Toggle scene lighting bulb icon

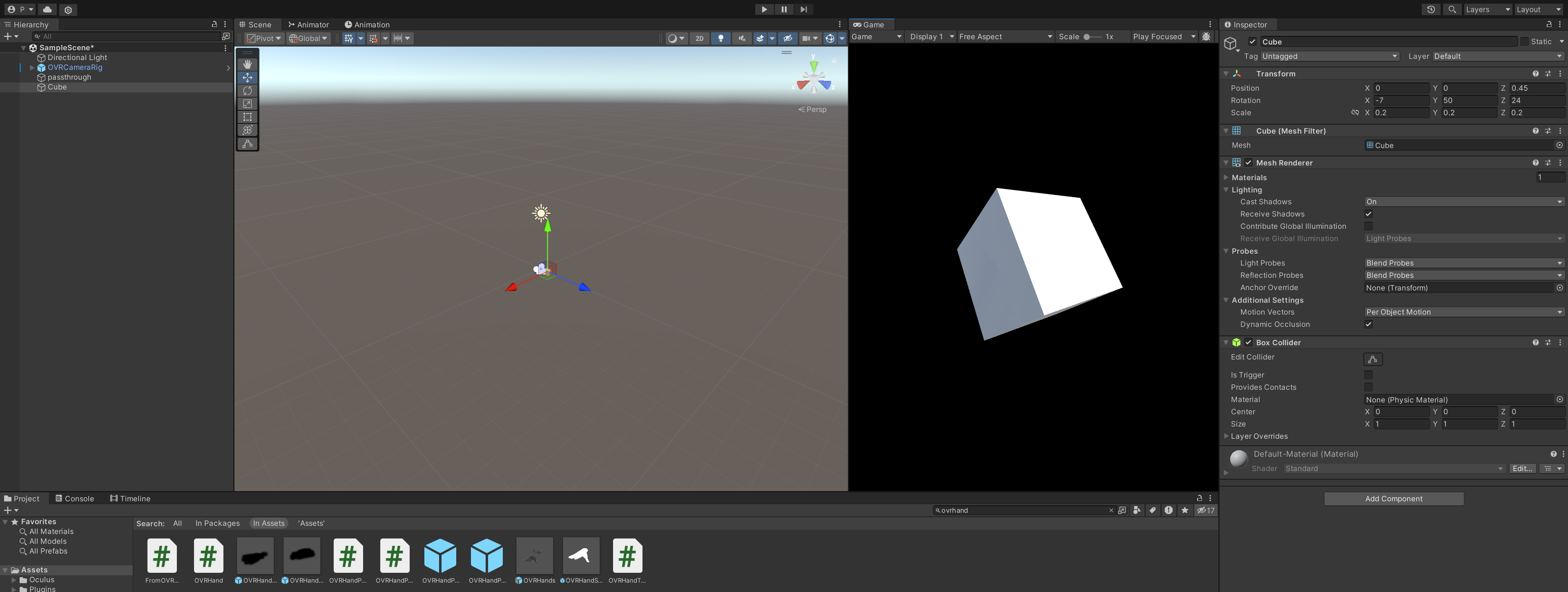click(x=721, y=38)
